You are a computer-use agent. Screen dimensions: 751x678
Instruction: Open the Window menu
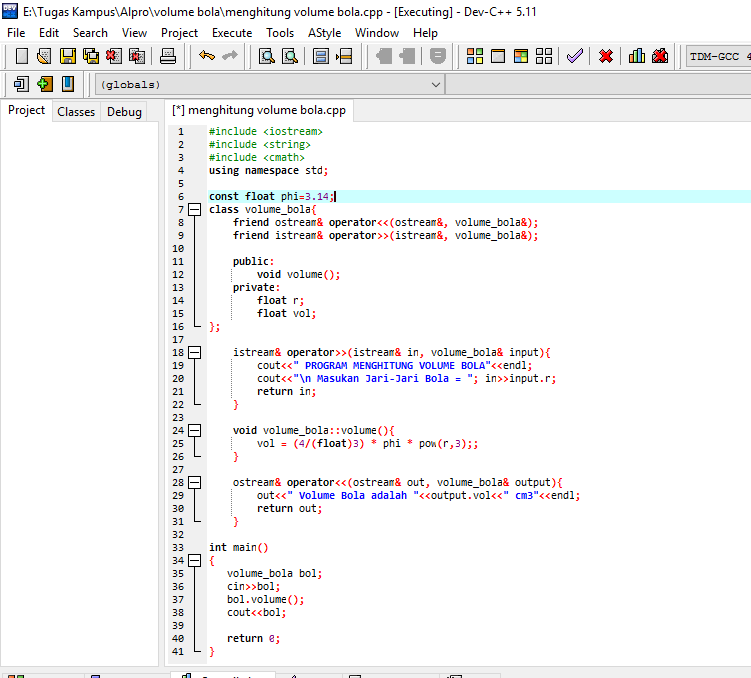tap(377, 33)
